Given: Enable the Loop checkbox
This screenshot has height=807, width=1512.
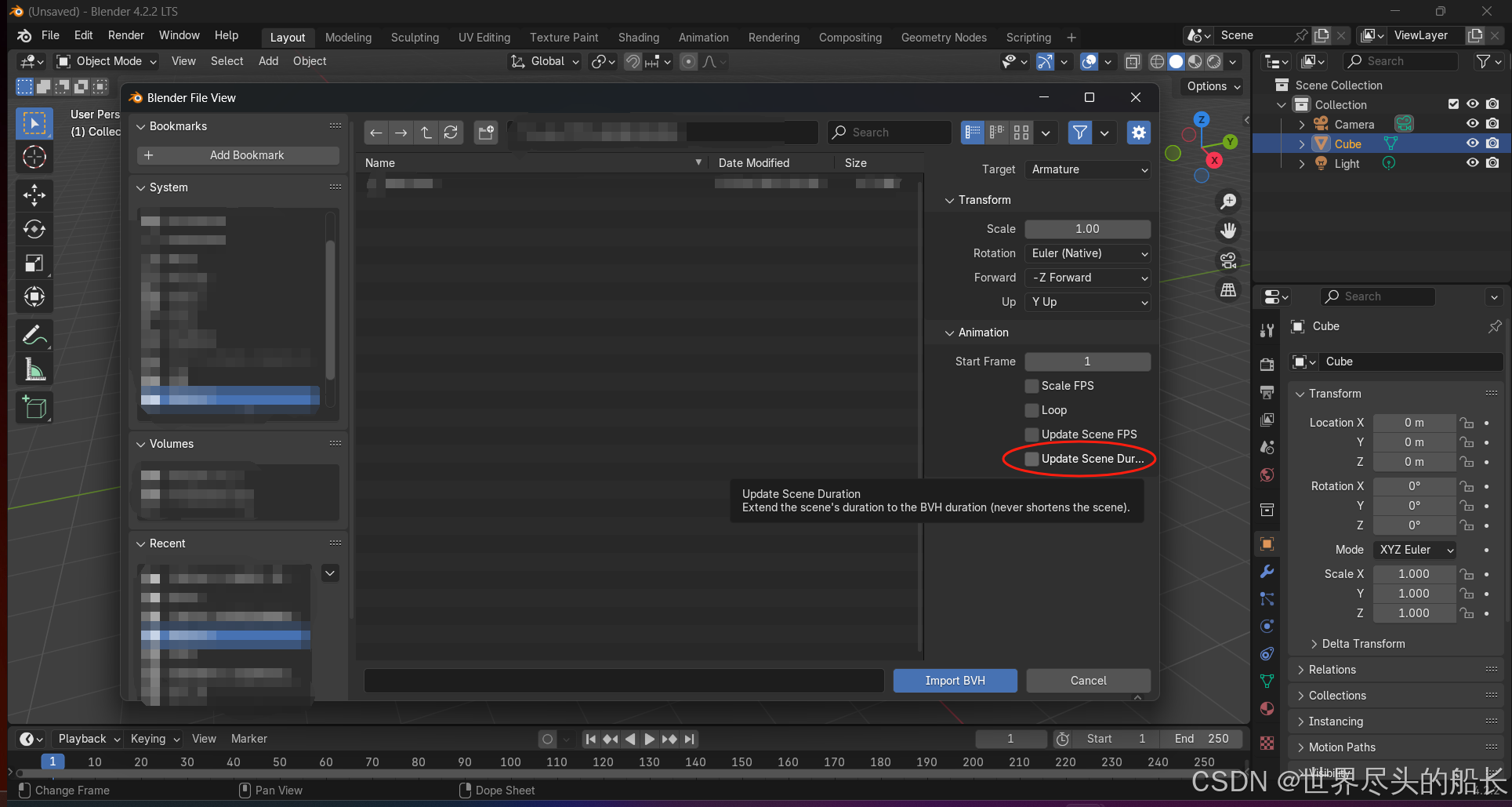Looking at the screenshot, I should point(1032,410).
